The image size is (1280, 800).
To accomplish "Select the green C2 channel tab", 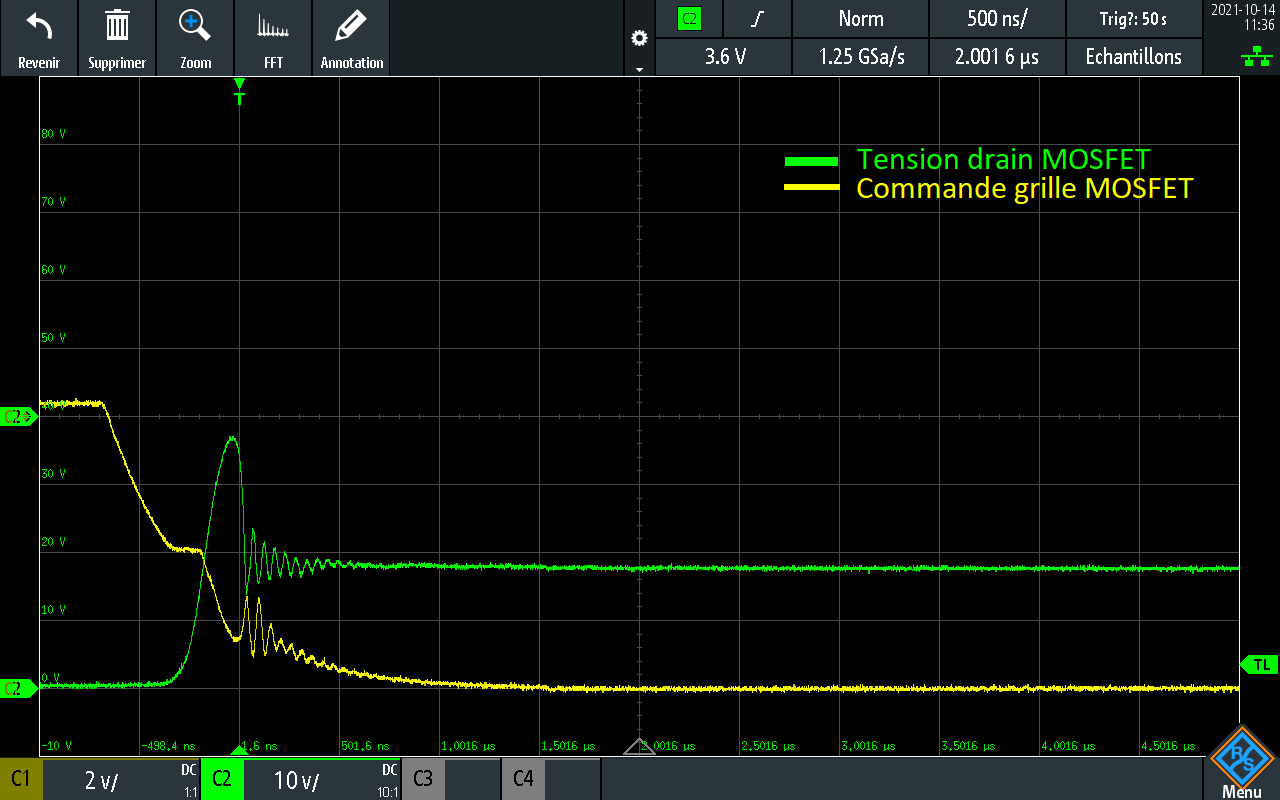I will point(221,779).
